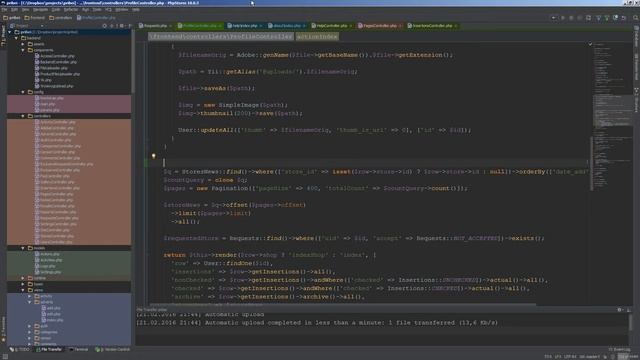This screenshot has width=640, height=360.
Task: Click the revert changes toolbar icon
Action: tap(624, 18)
